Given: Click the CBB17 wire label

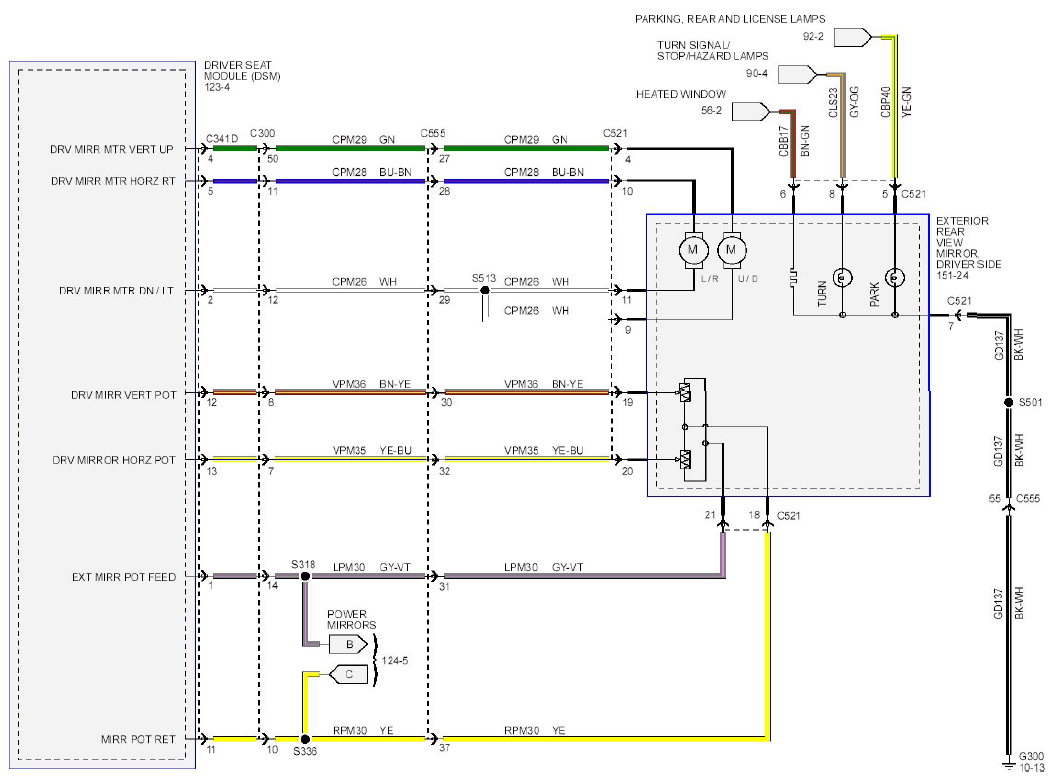Looking at the screenshot, I should pyautogui.click(x=784, y=142).
